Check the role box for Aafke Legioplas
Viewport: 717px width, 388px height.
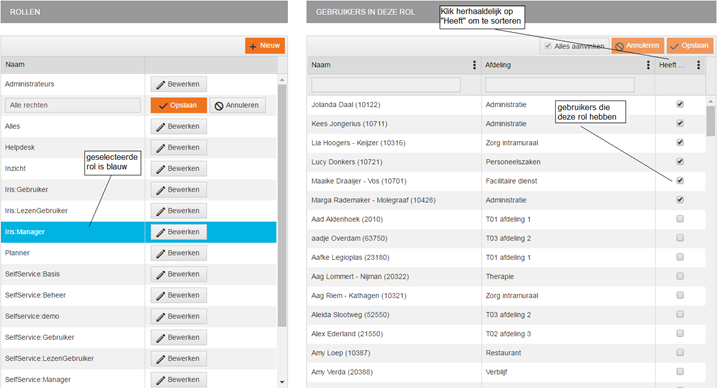point(680,257)
